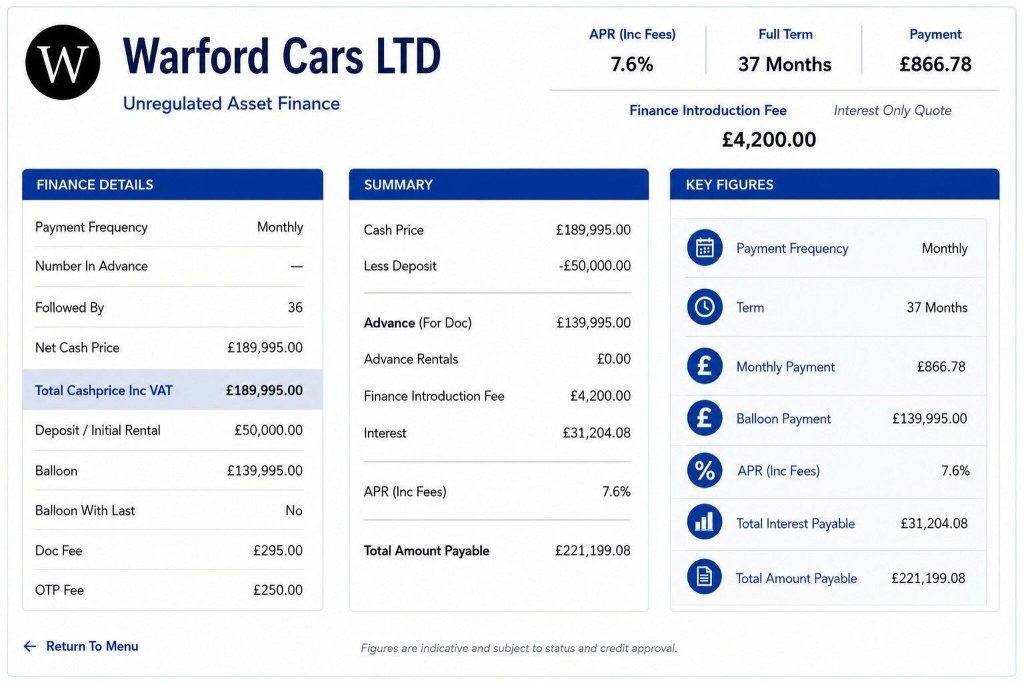Click the Payment Frequency Monthly value in Finance Details
The height and width of the screenshot is (683, 1024).
[x=280, y=227]
